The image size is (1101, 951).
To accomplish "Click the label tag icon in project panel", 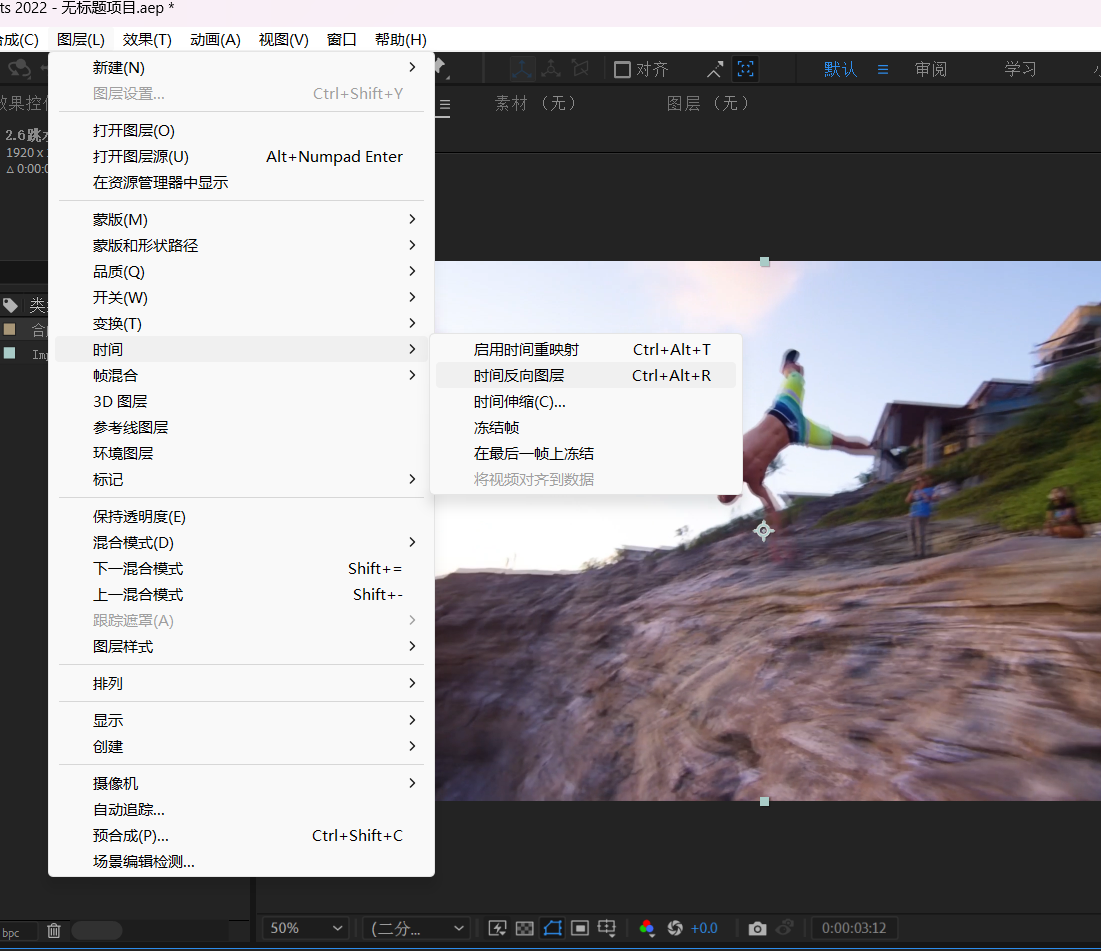I will pyautogui.click(x=10, y=305).
